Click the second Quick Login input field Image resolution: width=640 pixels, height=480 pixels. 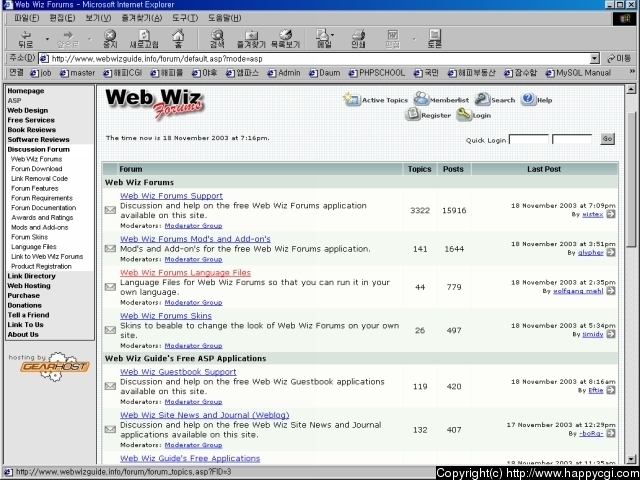[572, 139]
